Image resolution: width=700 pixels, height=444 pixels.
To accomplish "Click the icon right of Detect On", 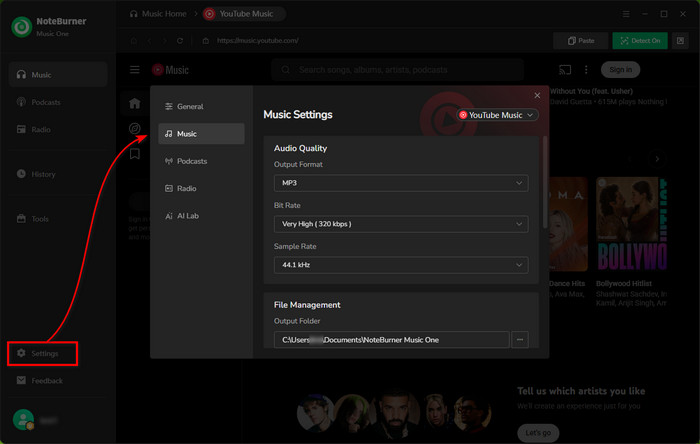I will click(x=680, y=41).
